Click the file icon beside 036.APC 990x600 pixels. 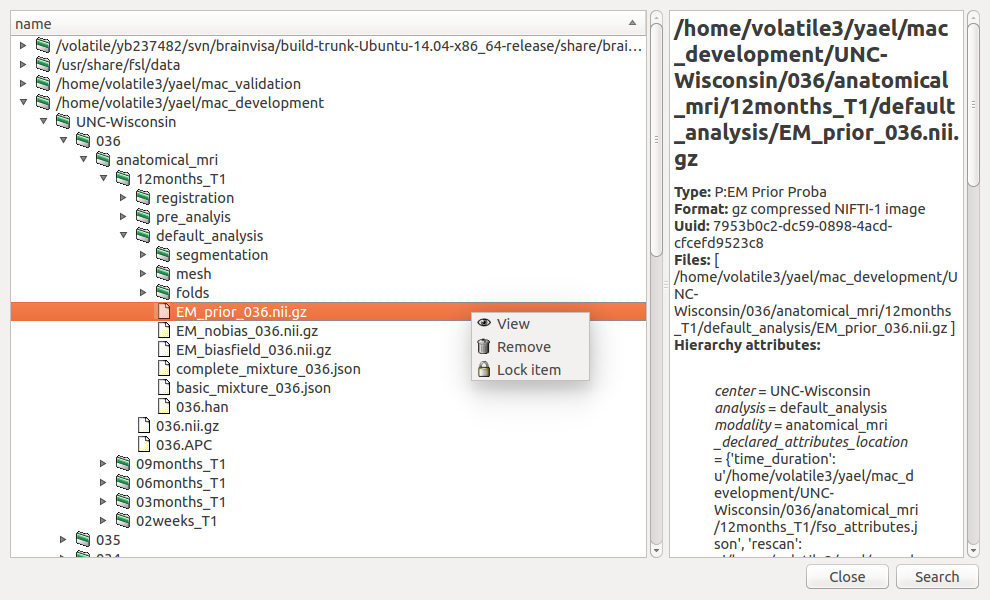coord(143,445)
